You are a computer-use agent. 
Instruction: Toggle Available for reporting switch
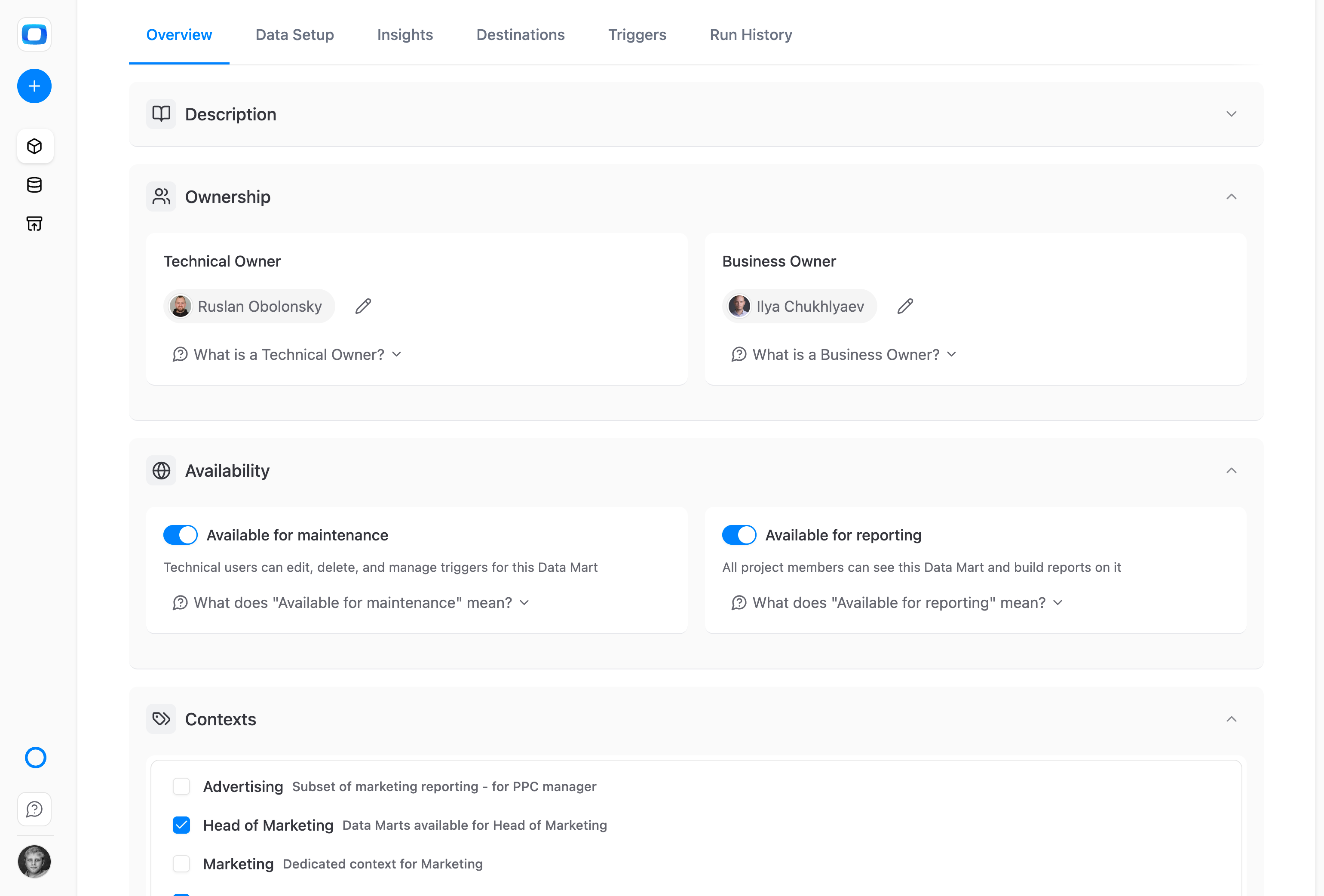coord(739,535)
